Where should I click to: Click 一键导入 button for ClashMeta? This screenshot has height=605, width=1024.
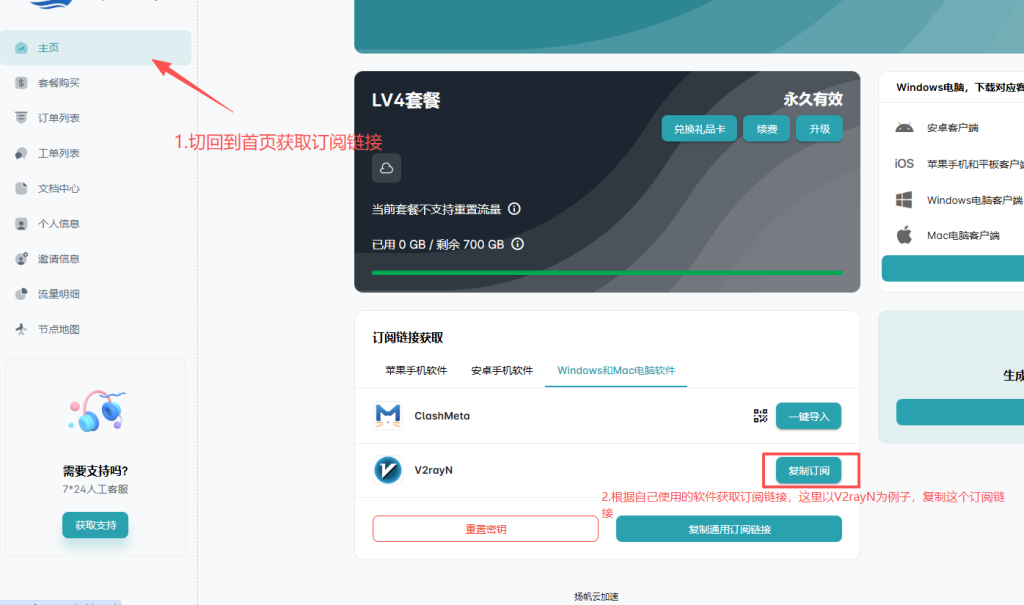[x=809, y=416]
